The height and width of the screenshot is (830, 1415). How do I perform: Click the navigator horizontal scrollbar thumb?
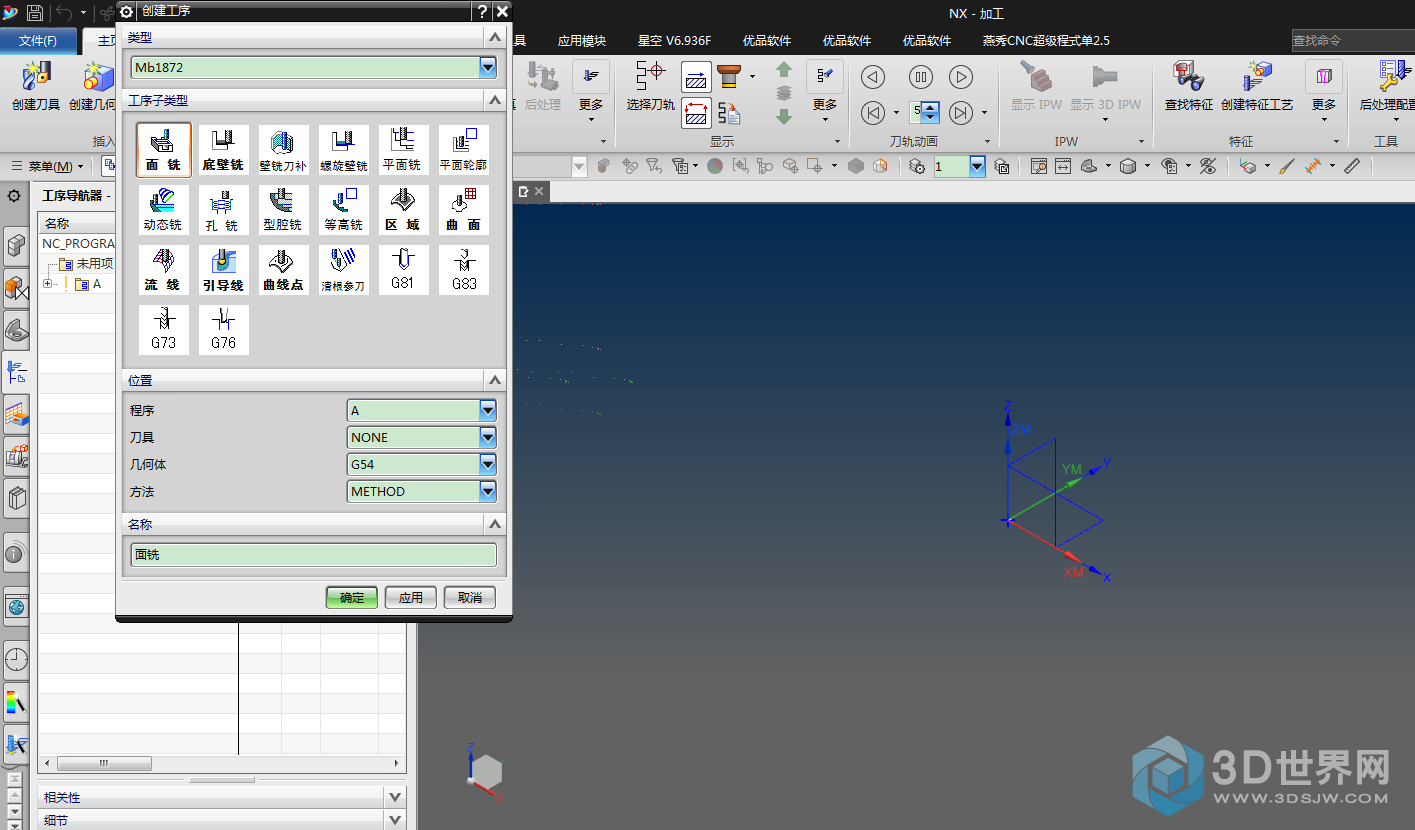point(104,763)
